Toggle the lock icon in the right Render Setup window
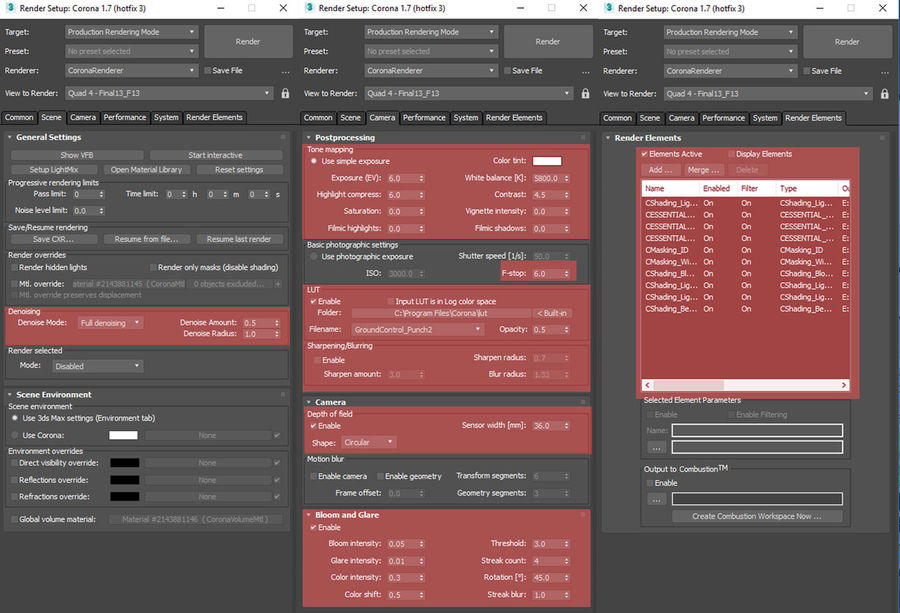Image resolution: width=900 pixels, height=613 pixels. 885,94
